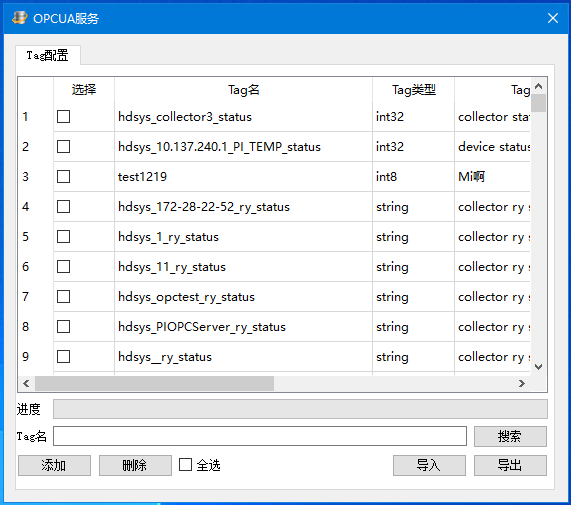Screen dimensions: 571x505
Task: Click the hdsys_10.137.240.1_PI_TEMP_status cell
Action: coord(243,147)
